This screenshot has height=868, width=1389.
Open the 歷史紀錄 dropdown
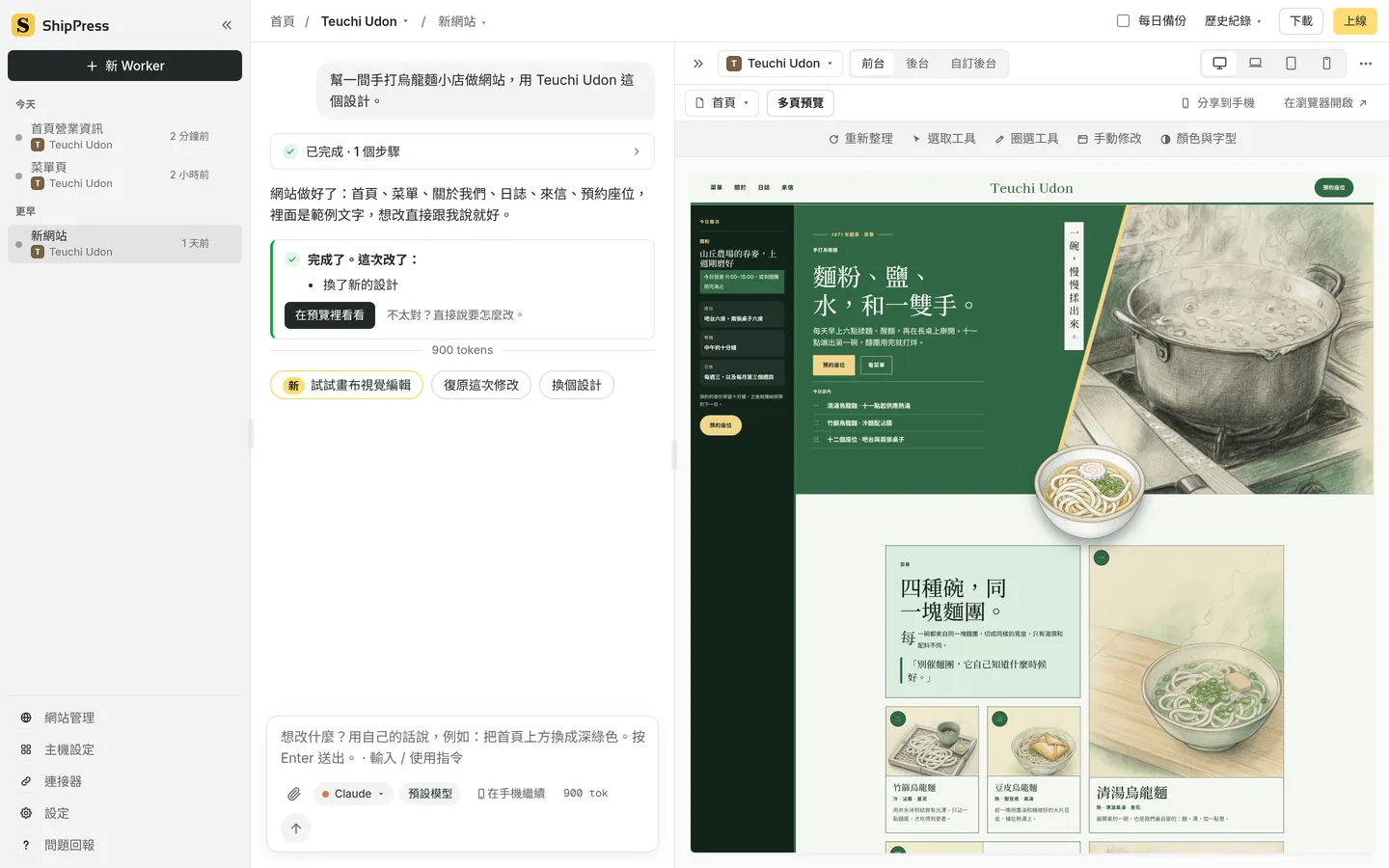tap(1233, 21)
